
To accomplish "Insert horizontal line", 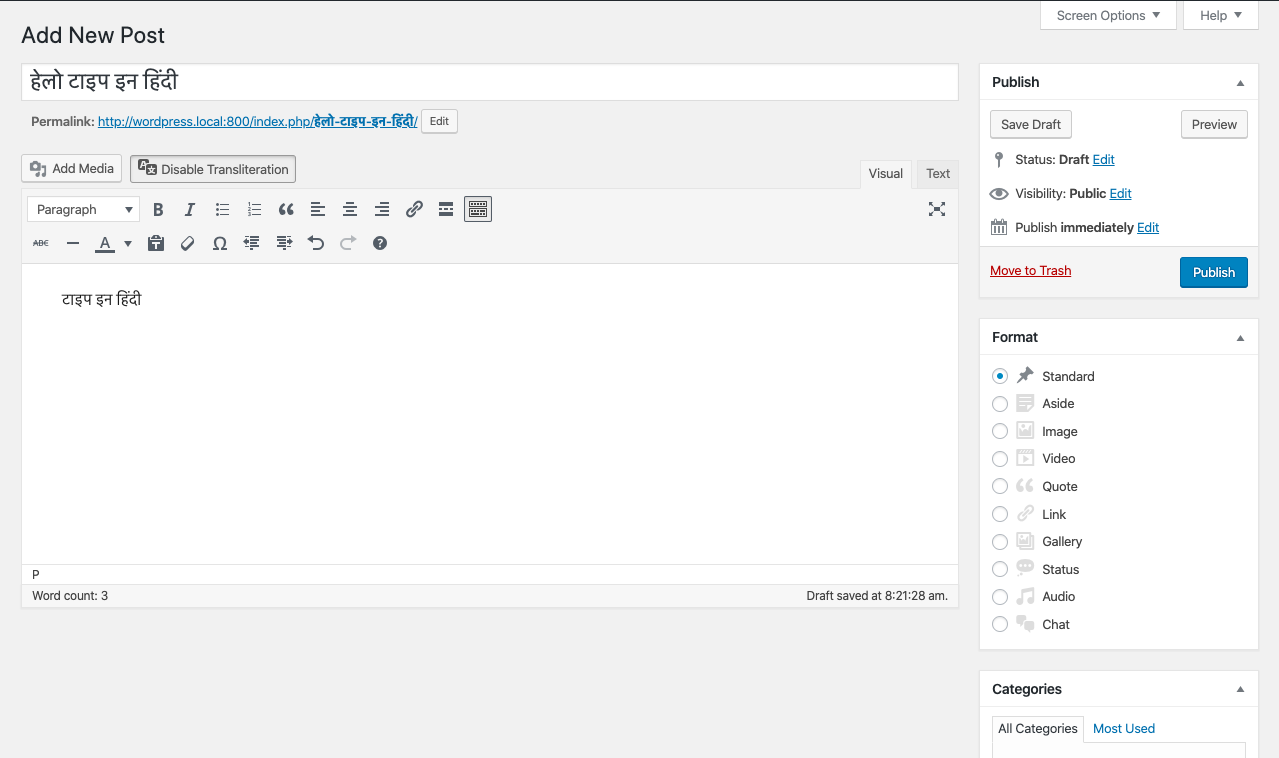I will (73, 243).
